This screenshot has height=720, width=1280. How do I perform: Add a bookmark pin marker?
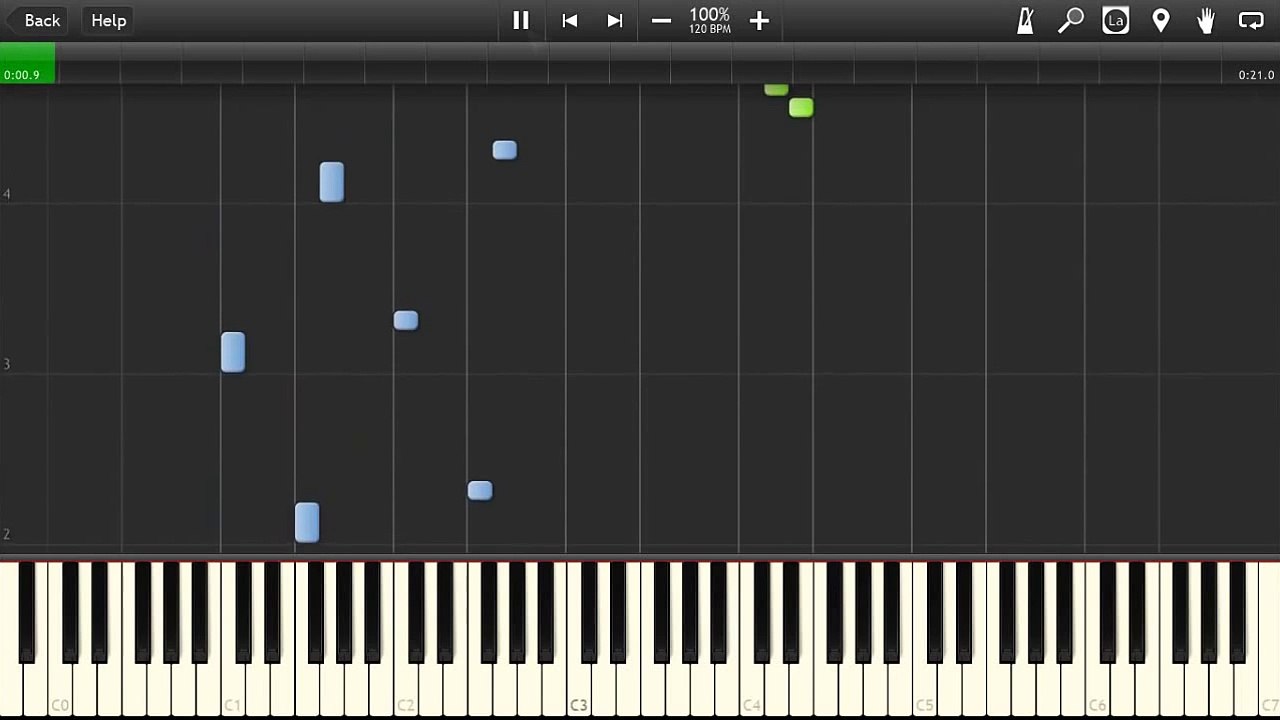(1161, 20)
